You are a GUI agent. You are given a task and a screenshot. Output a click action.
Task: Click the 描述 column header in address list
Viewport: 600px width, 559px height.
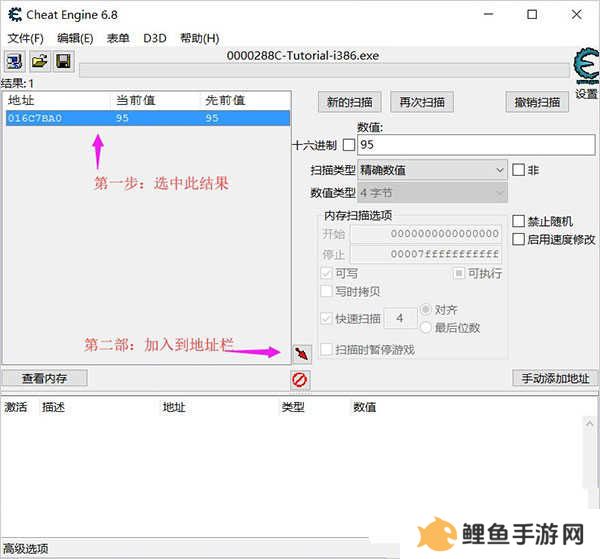[x=53, y=407]
